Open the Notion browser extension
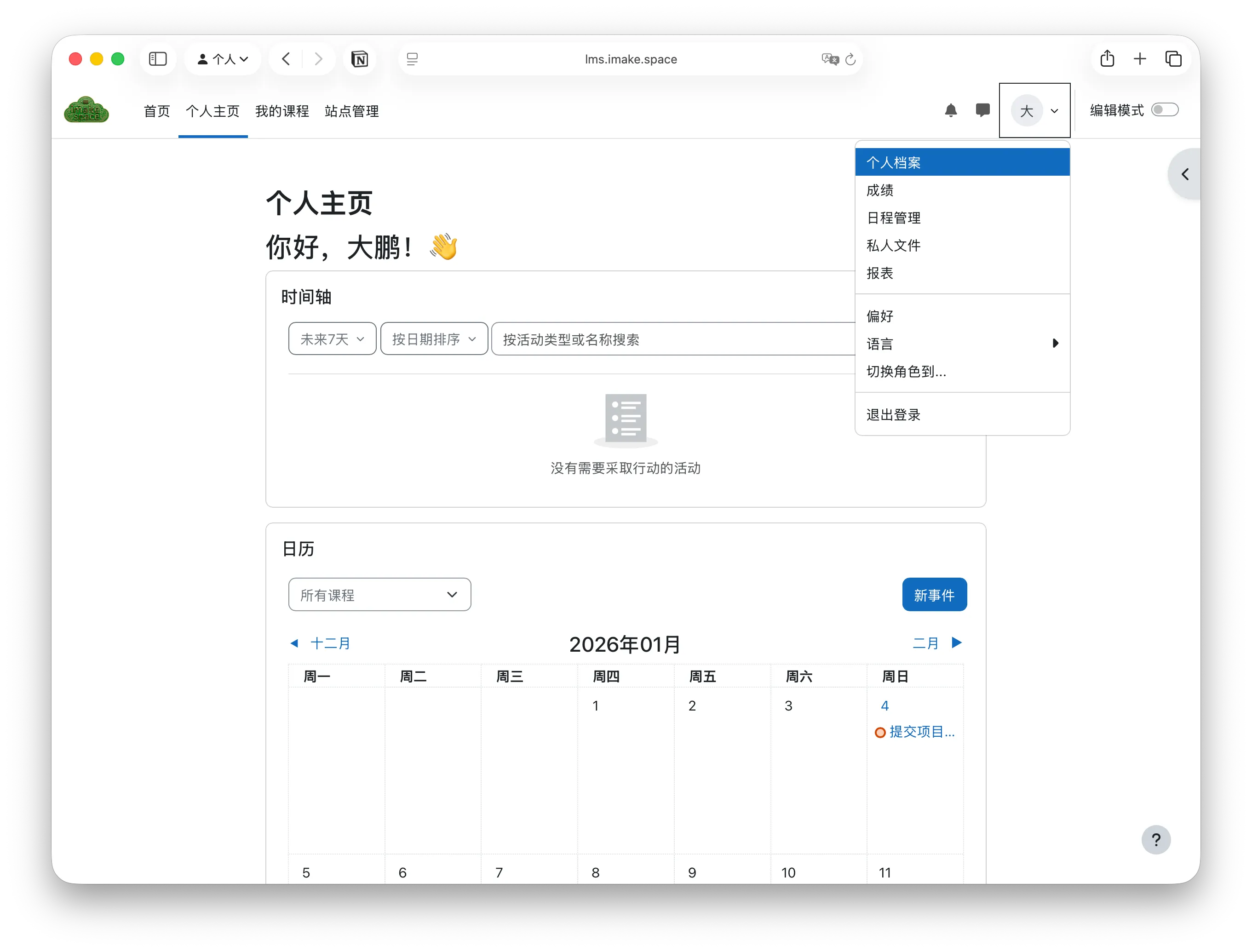Viewport: 1252px width, 952px height. [360, 59]
